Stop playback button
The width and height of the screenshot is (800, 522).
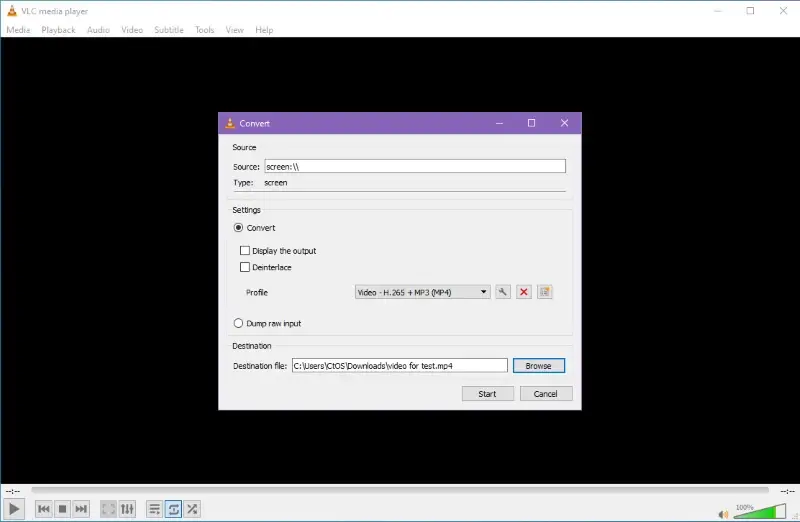coord(62,509)
